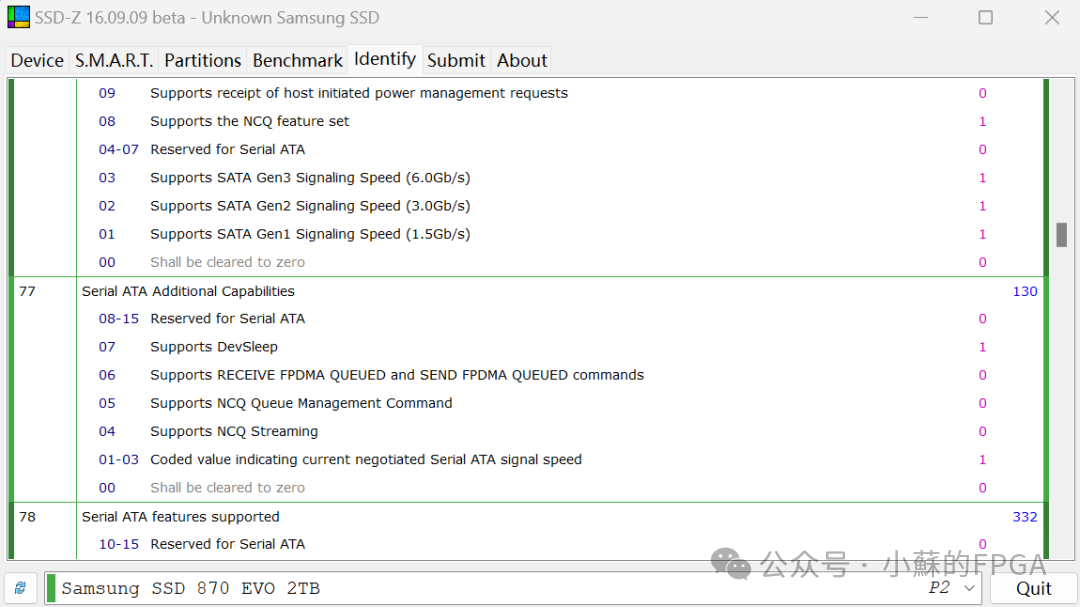This screenshot has width=1080, height=607.
Task: Click 'Serial ATA features supported' word 78 header
Action: (180, 517)
